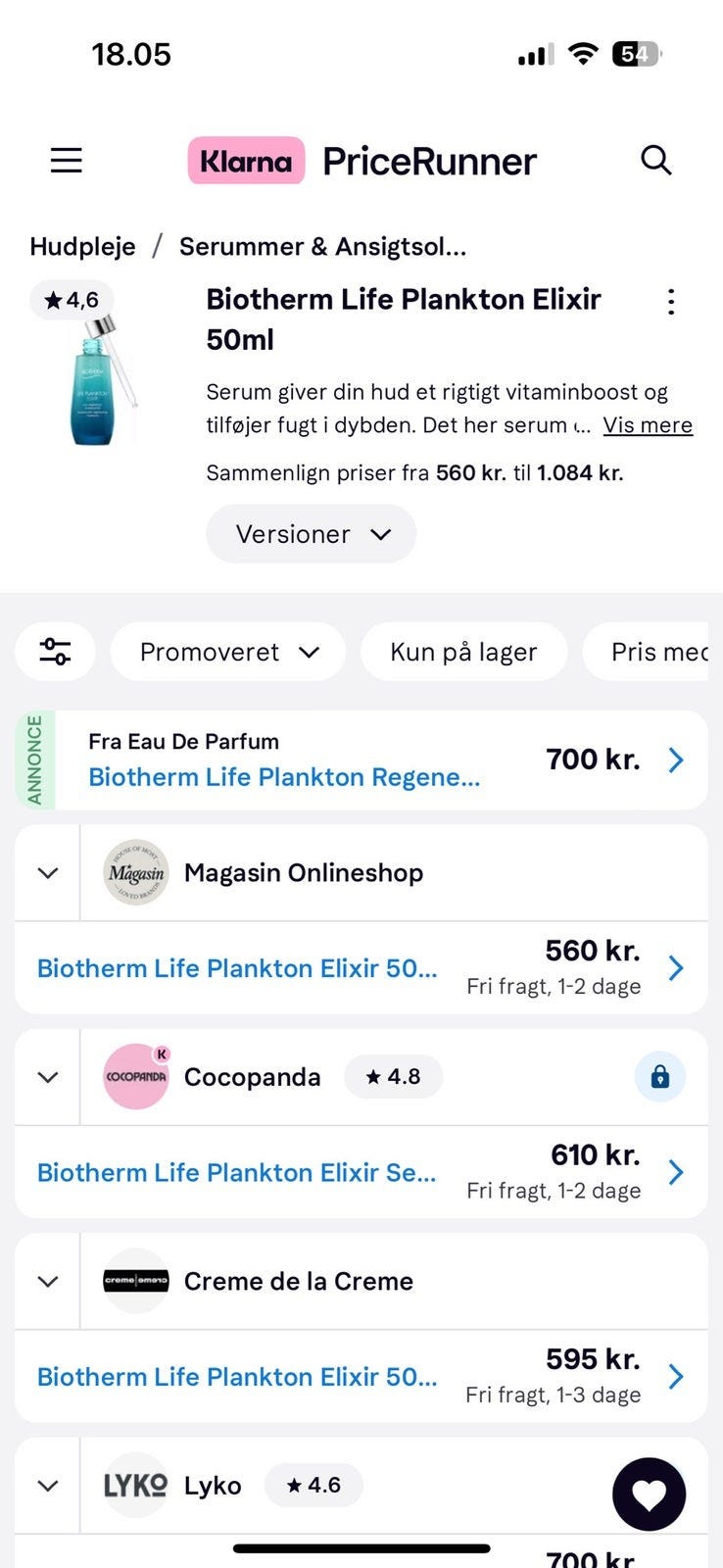Viewport: 723px width, 1568px height.
Task: Open the three-dot product options menu
Action: coord(671,302)
